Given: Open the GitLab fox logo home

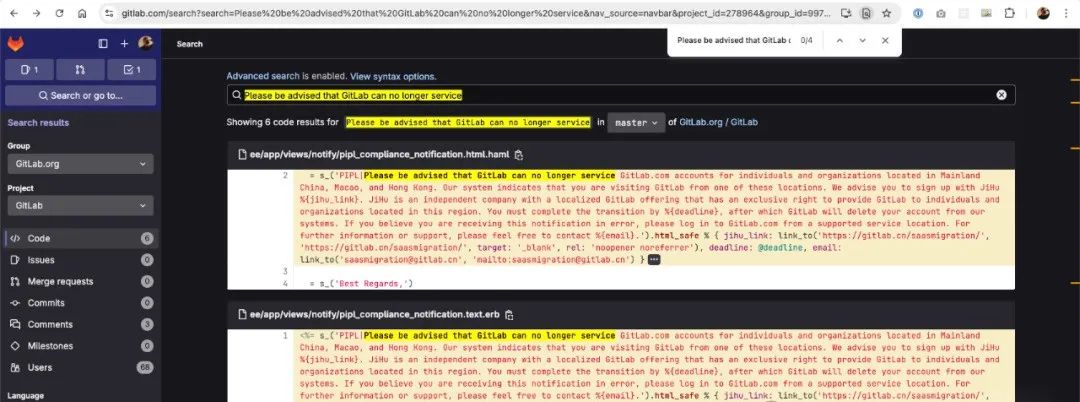Looking at the screenshot, I should (15, 44).
